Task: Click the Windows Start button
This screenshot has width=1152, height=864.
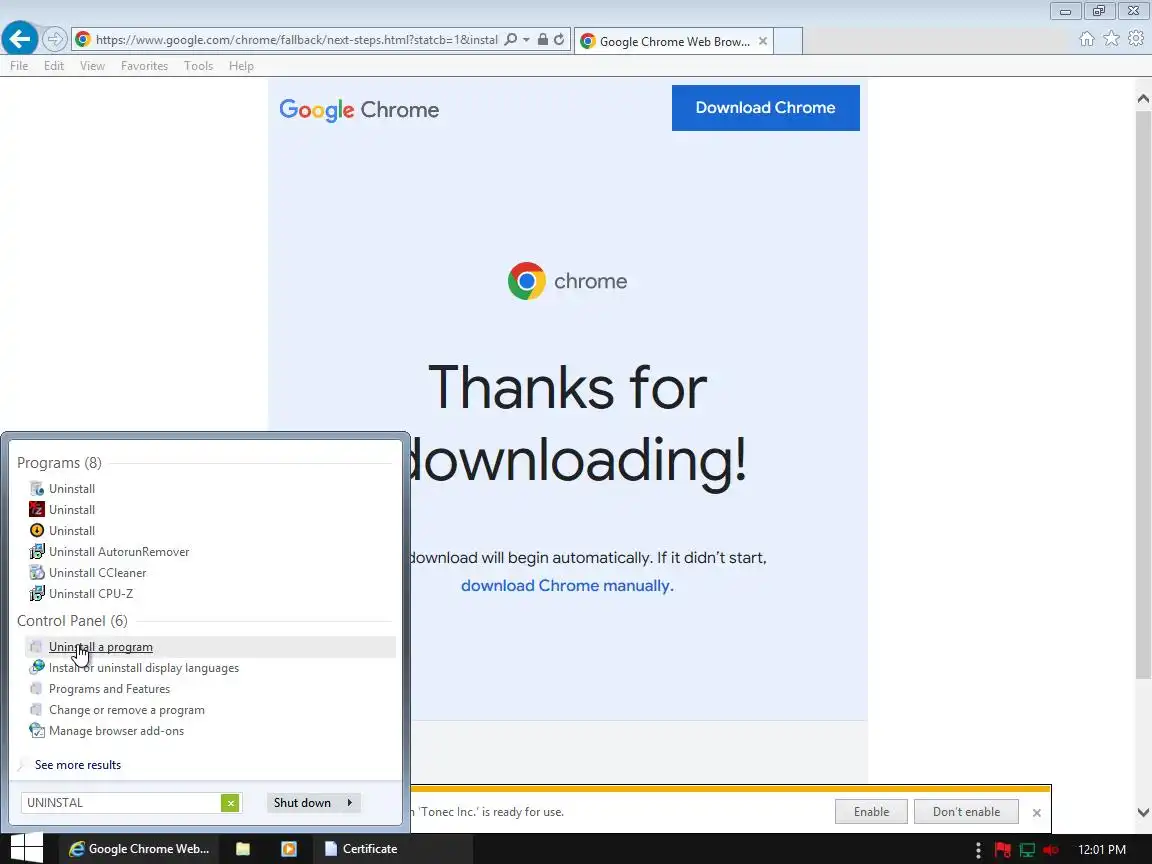Action: tap(26, 849)
